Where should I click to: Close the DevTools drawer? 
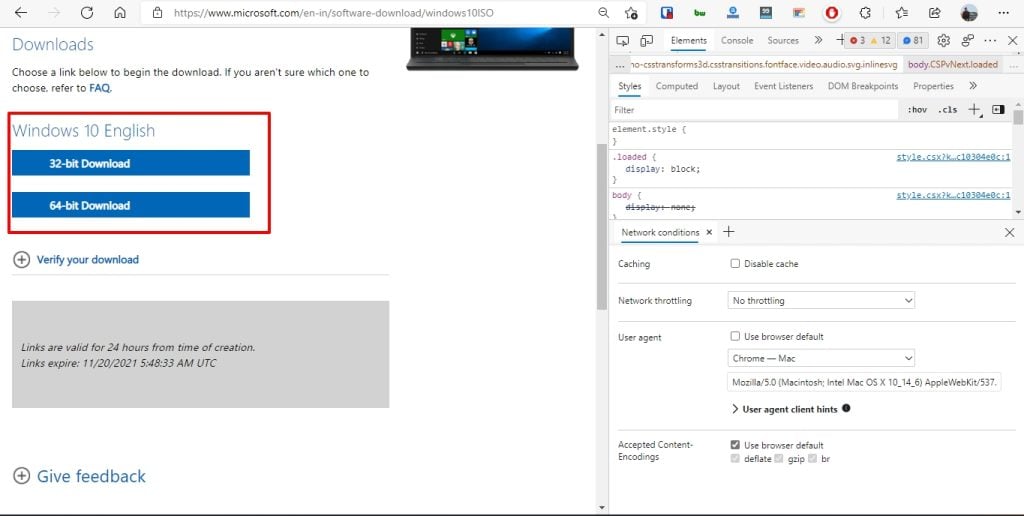coord(1010,233)
